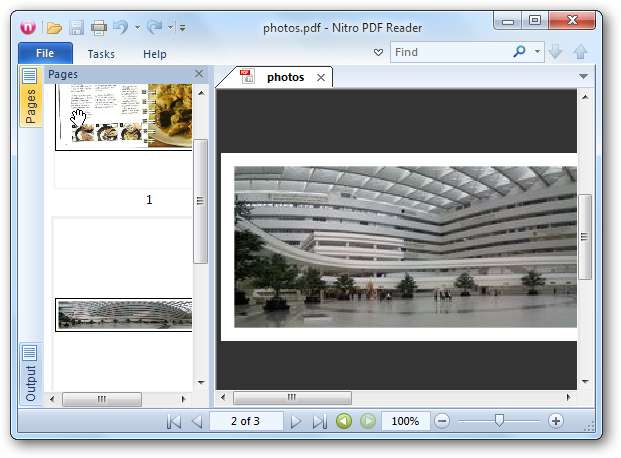Click the Pages pane vertical scrollbar thumb
This screenshot has height=458, width=621.
point(200,201)
